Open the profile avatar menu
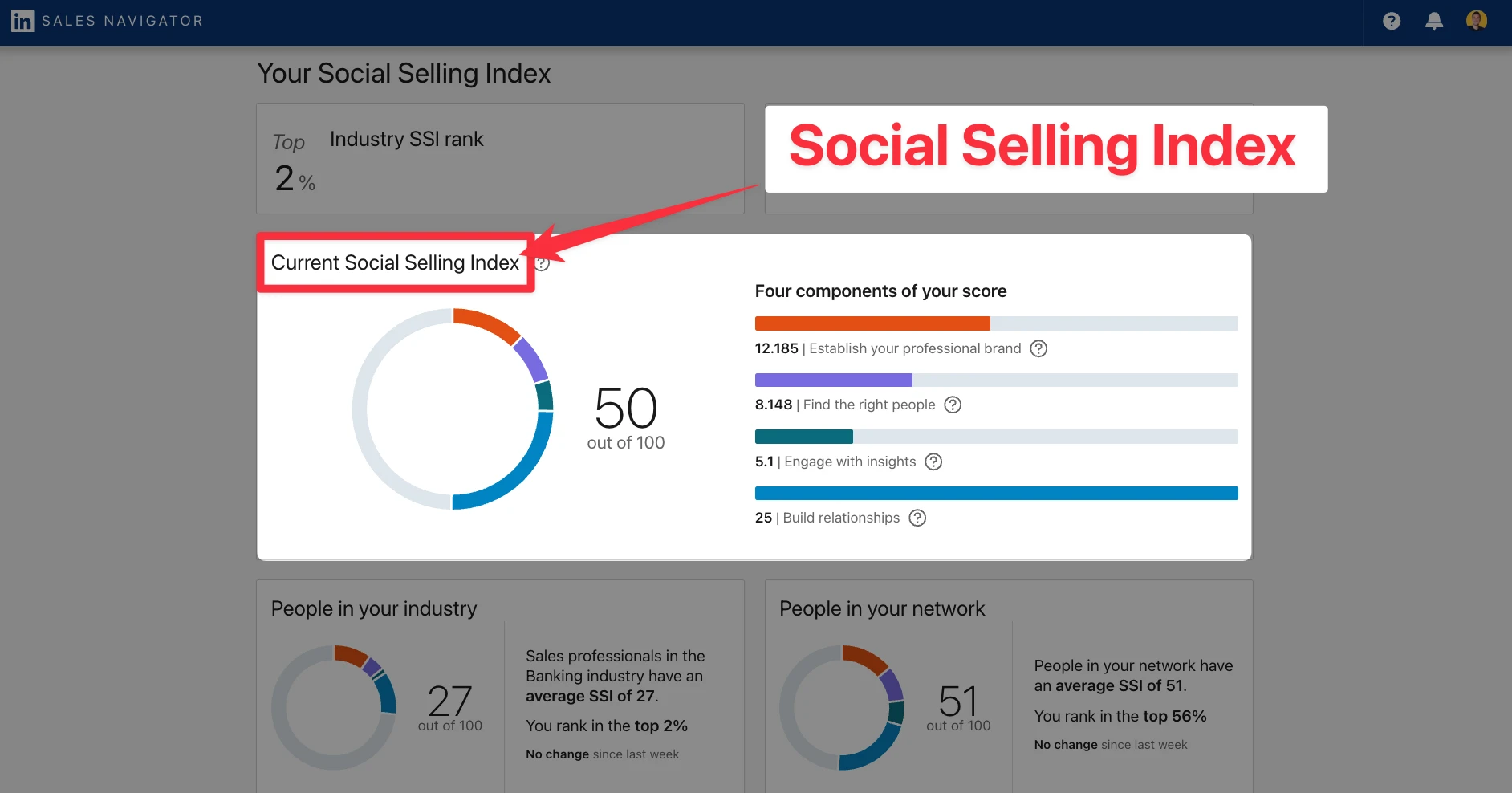 pos(1477,21)
